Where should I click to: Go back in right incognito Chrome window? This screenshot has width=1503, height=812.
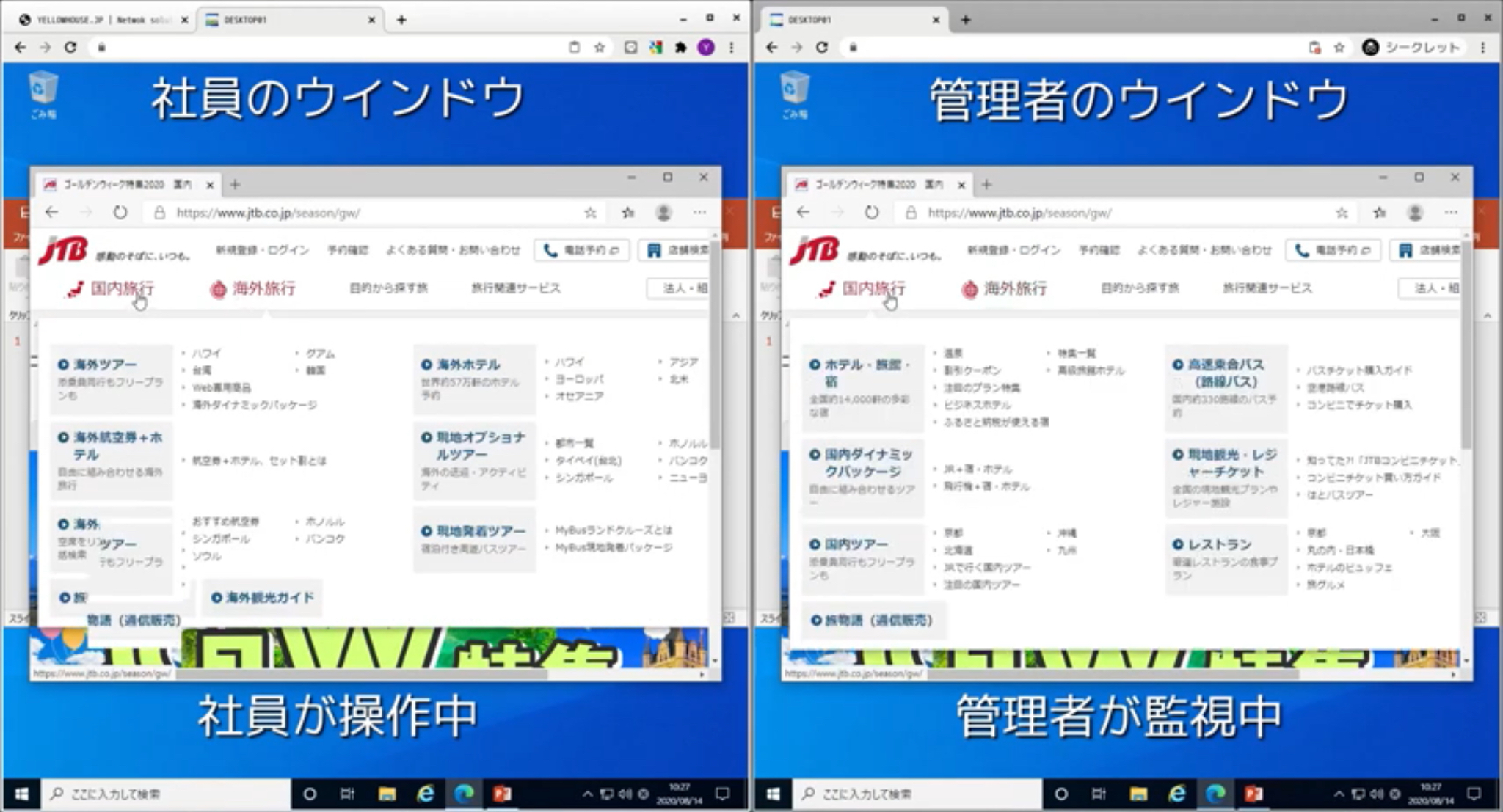point(772,48)
